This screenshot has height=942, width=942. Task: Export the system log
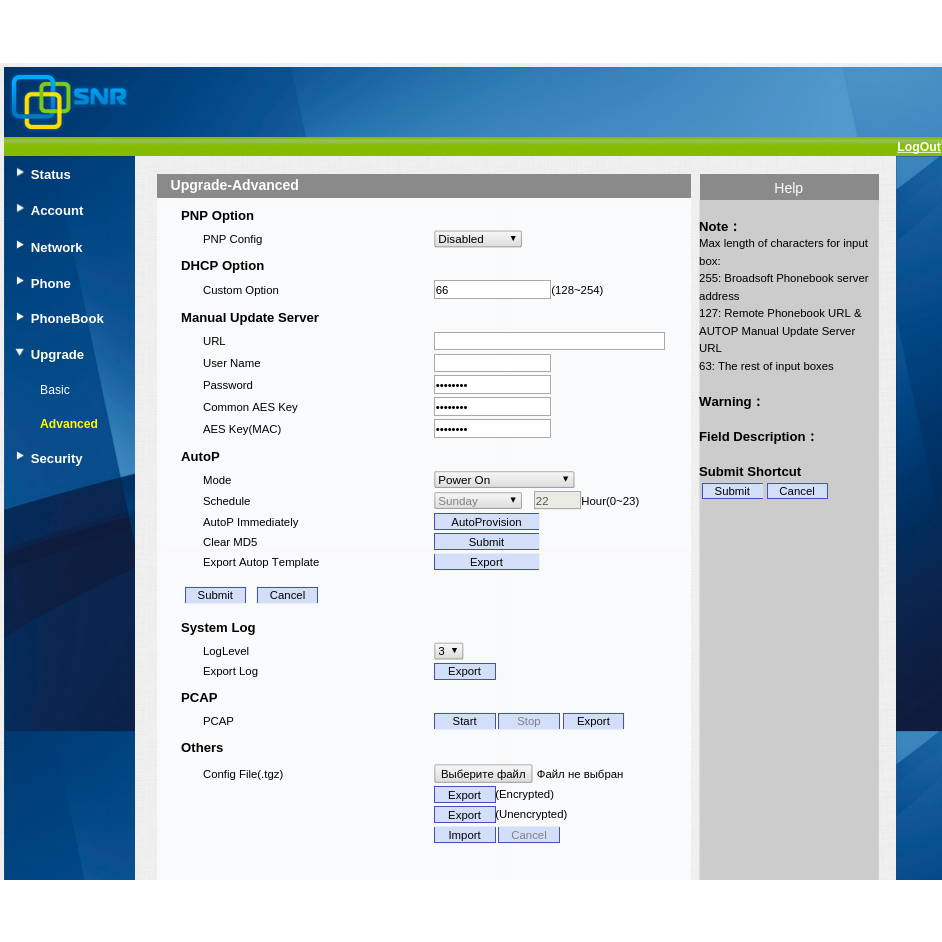tap(464, 671)
